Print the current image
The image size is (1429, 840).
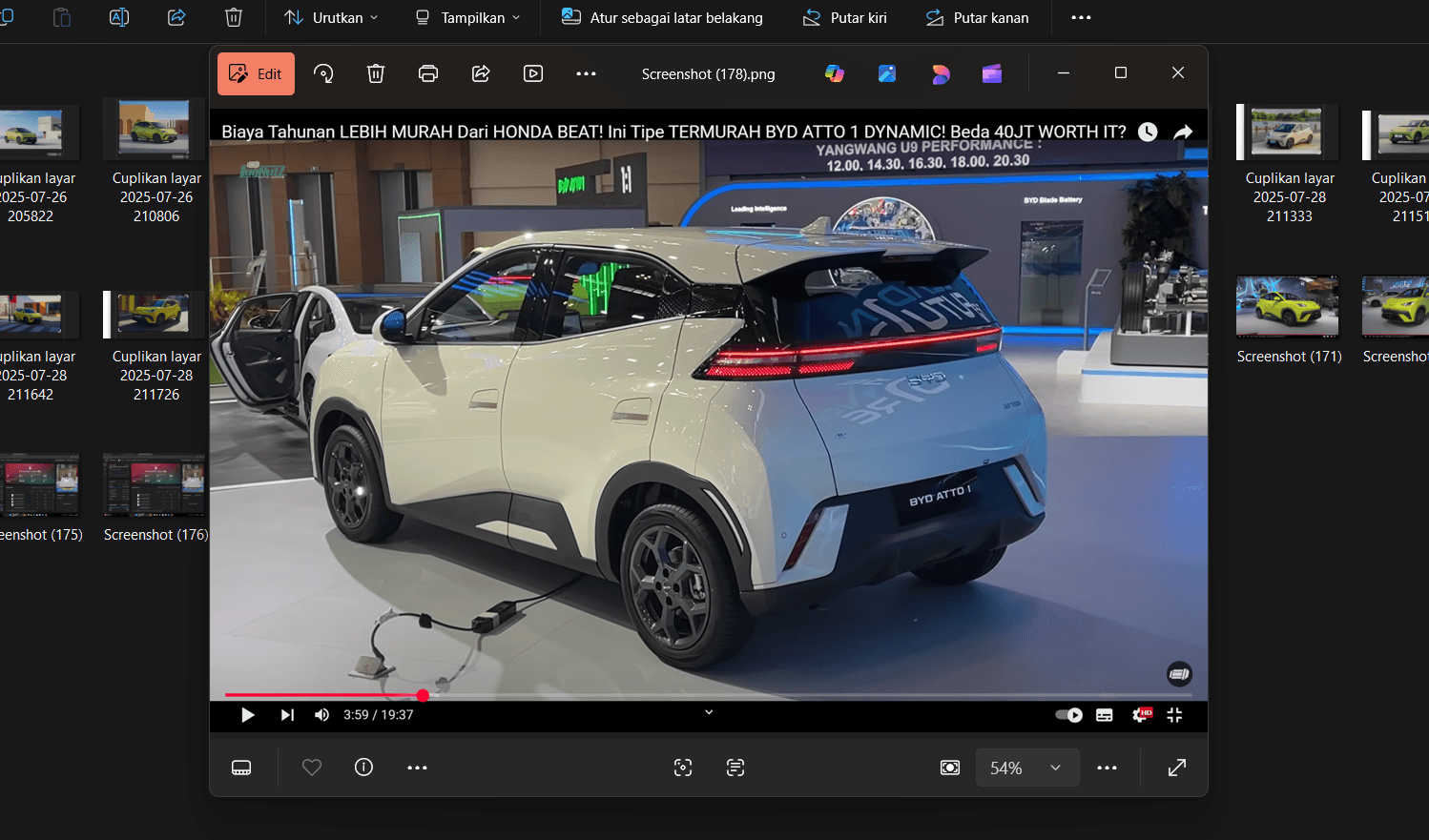click(427, 73)
